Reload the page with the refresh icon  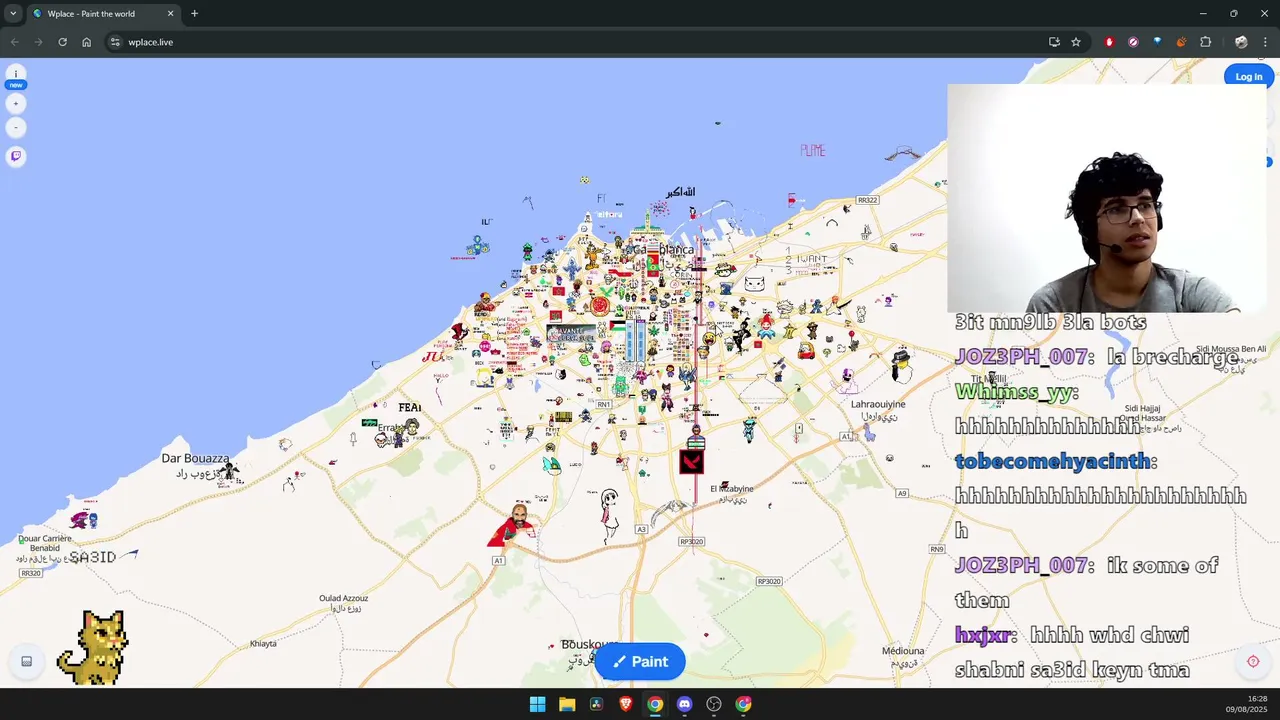coord(62,42)
